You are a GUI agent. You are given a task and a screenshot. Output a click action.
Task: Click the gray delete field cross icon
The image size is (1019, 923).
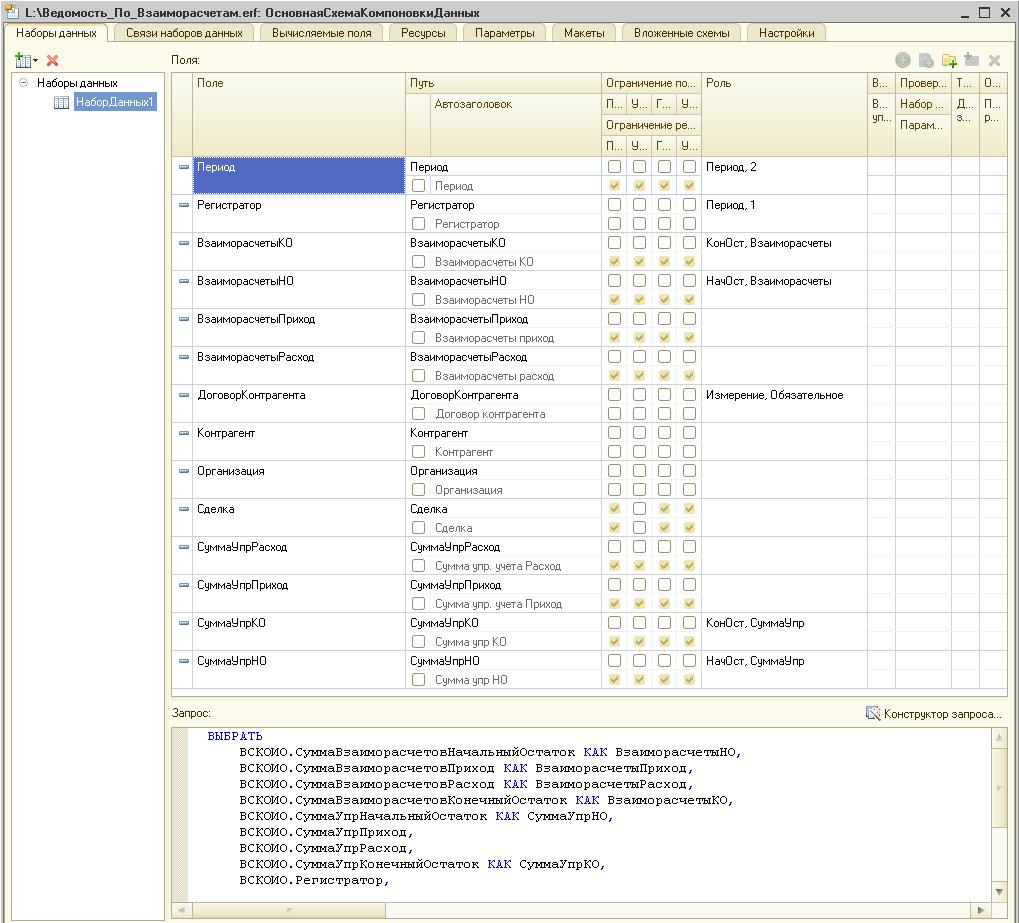point(994,60)
